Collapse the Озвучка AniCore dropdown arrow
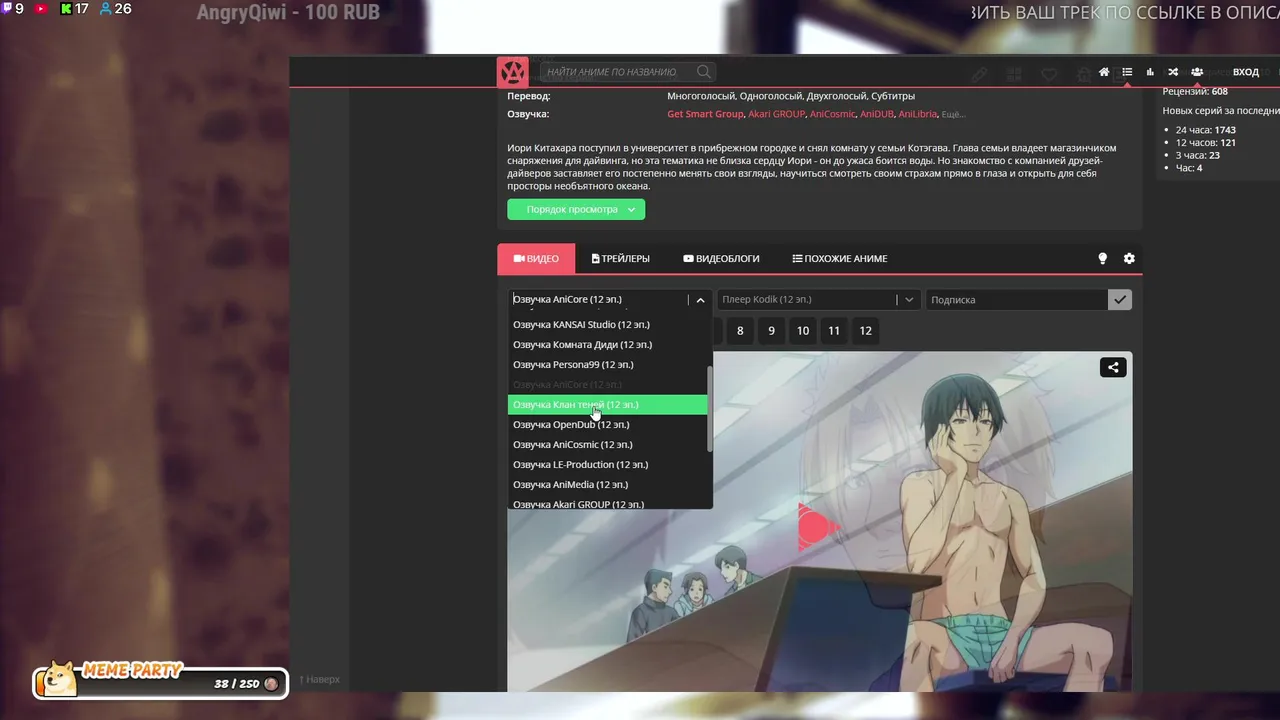 [700, 300]
